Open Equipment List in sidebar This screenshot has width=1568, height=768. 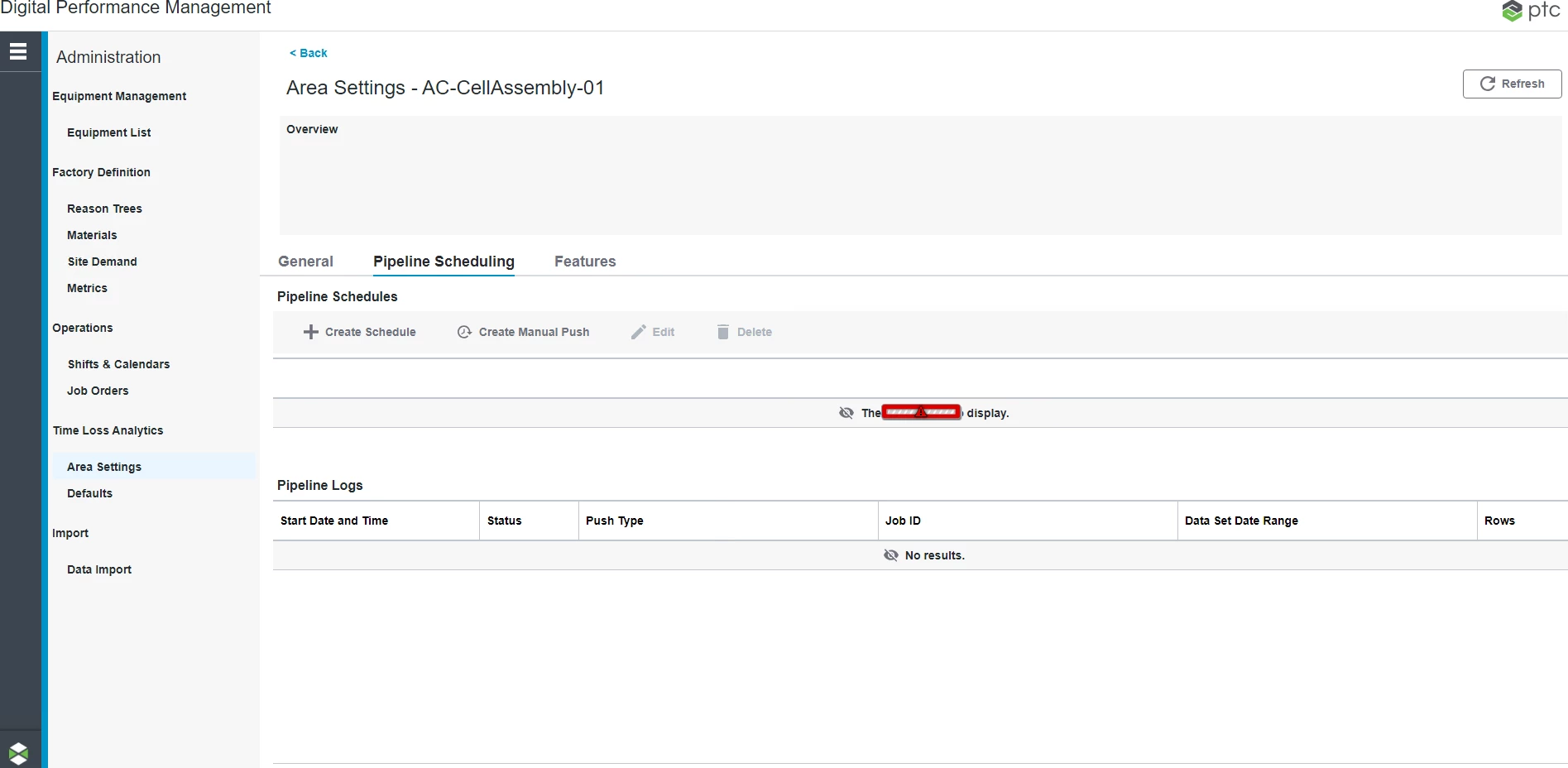click(x=109, y=132)
